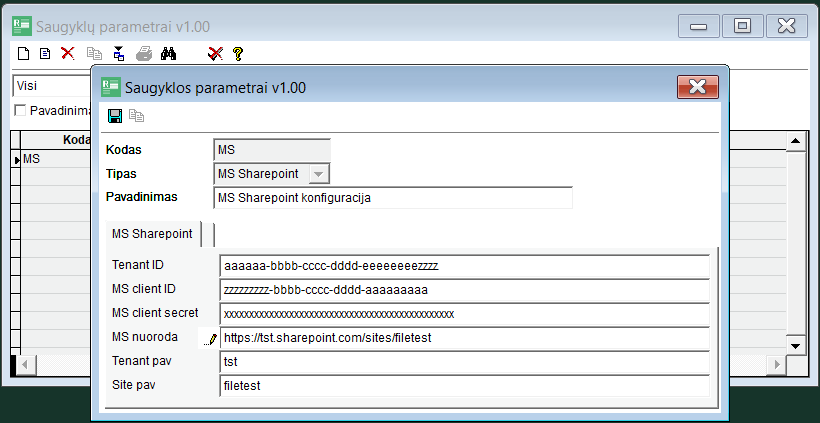Save using the floppy disk icon in dialog
Screen dimensions: 820x423
[x=115, y=116]
